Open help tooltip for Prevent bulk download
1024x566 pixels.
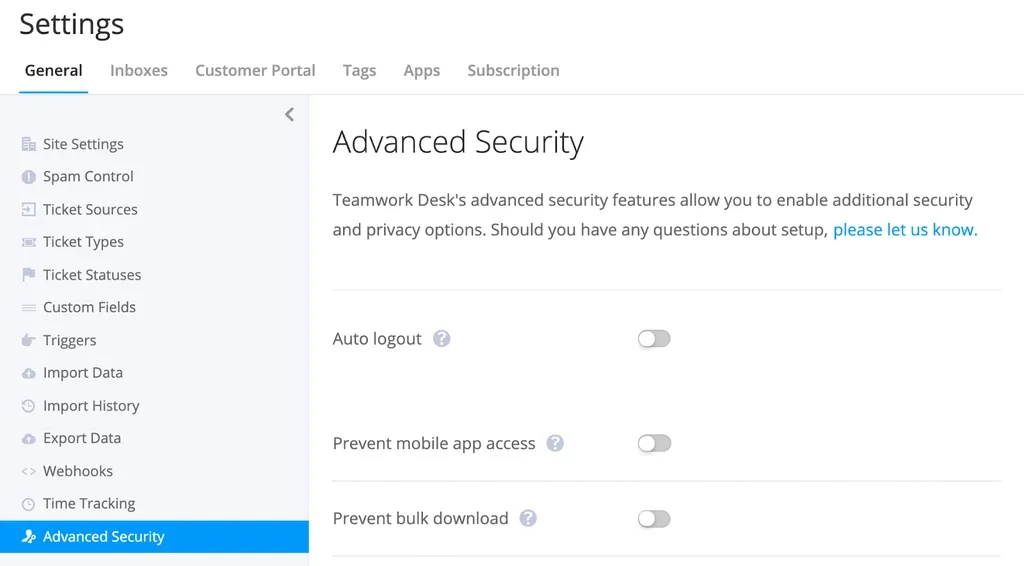528,518
